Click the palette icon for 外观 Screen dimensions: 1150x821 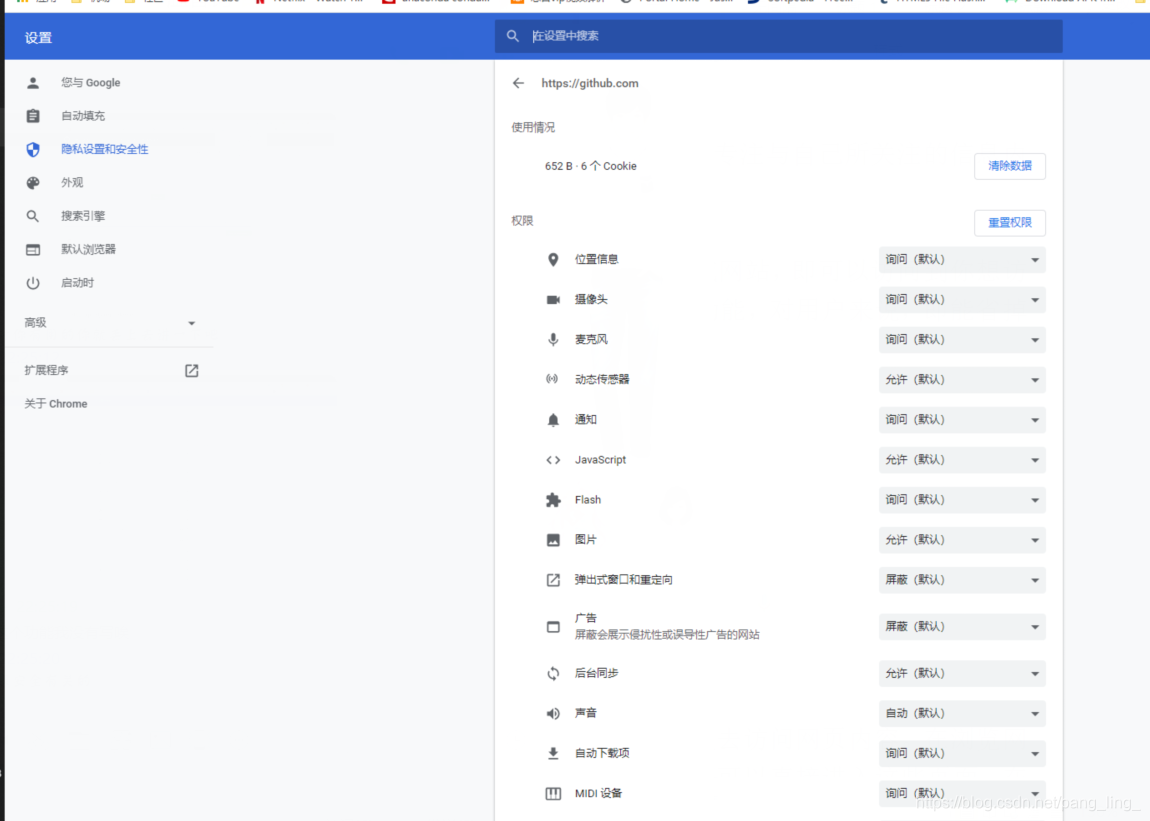click(33, 183)
